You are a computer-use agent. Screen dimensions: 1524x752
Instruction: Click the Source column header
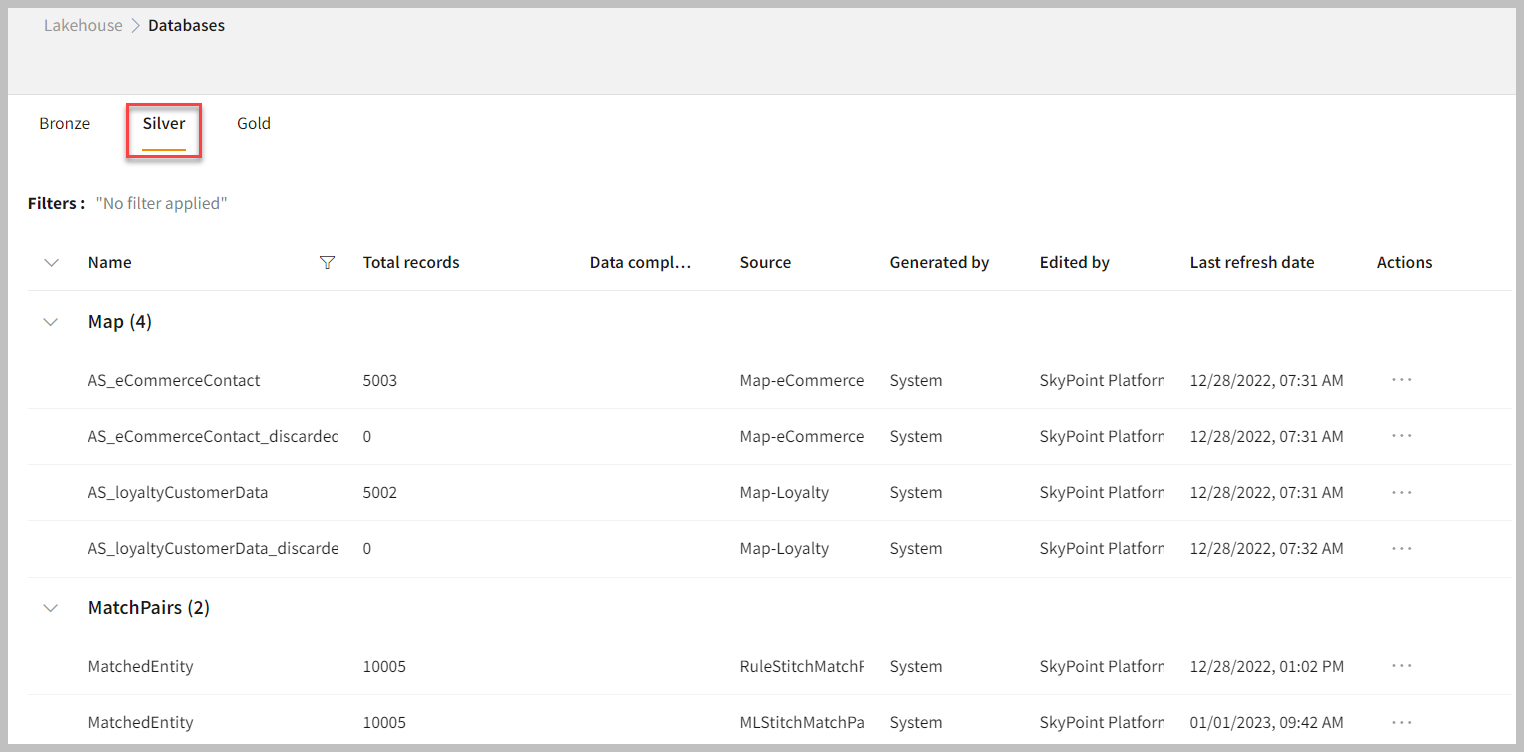click(765, 263)
